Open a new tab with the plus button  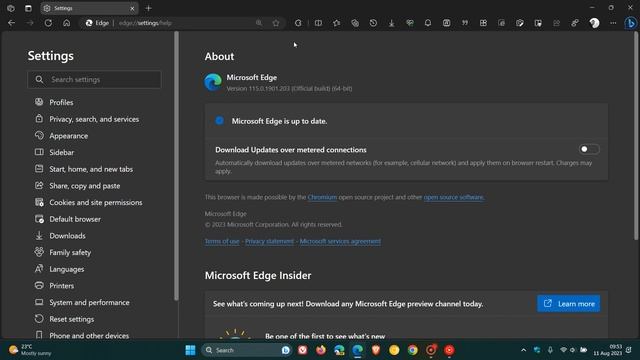point(149,8)
